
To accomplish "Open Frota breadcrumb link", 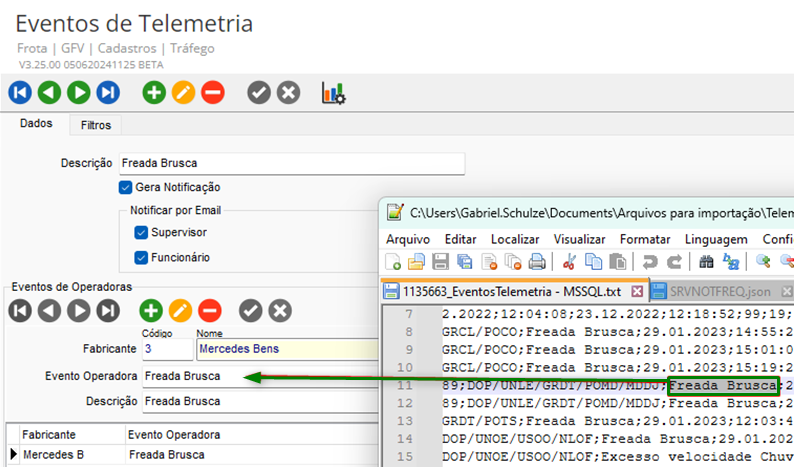I will pos(32,49).
